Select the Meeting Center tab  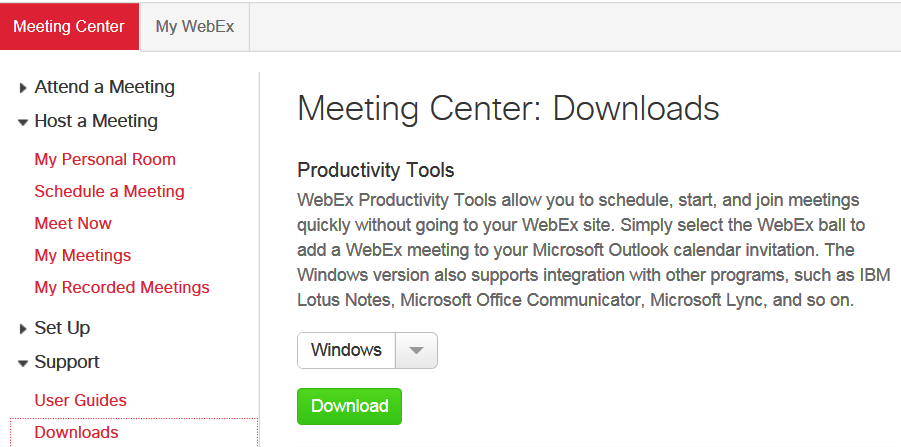point(69,26)
